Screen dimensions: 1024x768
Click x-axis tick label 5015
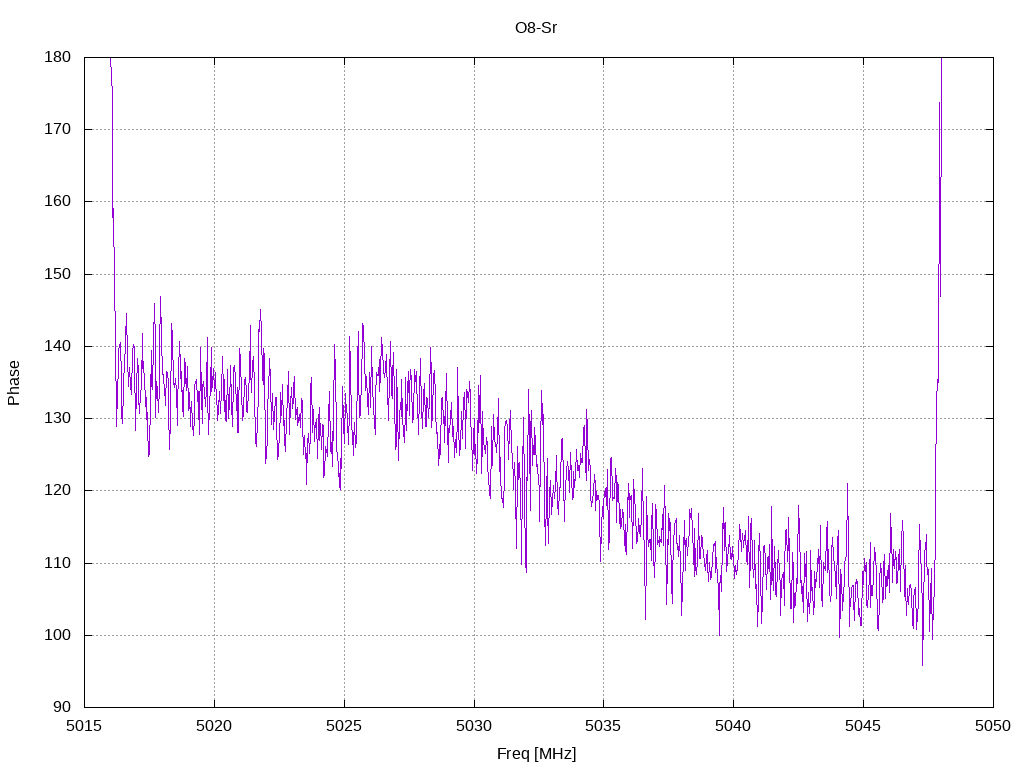[84, 726]
